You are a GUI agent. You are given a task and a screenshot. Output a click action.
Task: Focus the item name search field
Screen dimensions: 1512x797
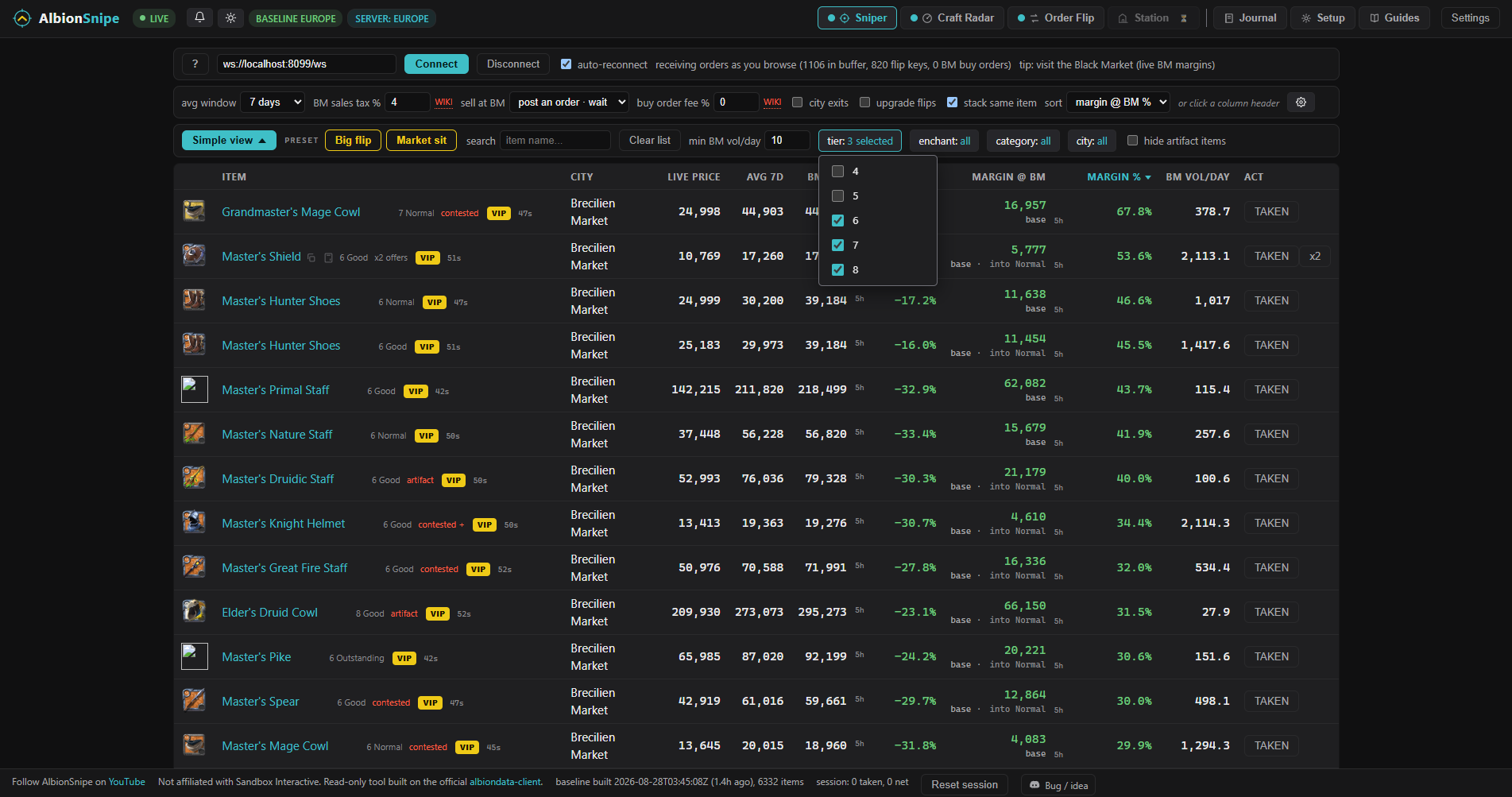(x=555, y=141)
